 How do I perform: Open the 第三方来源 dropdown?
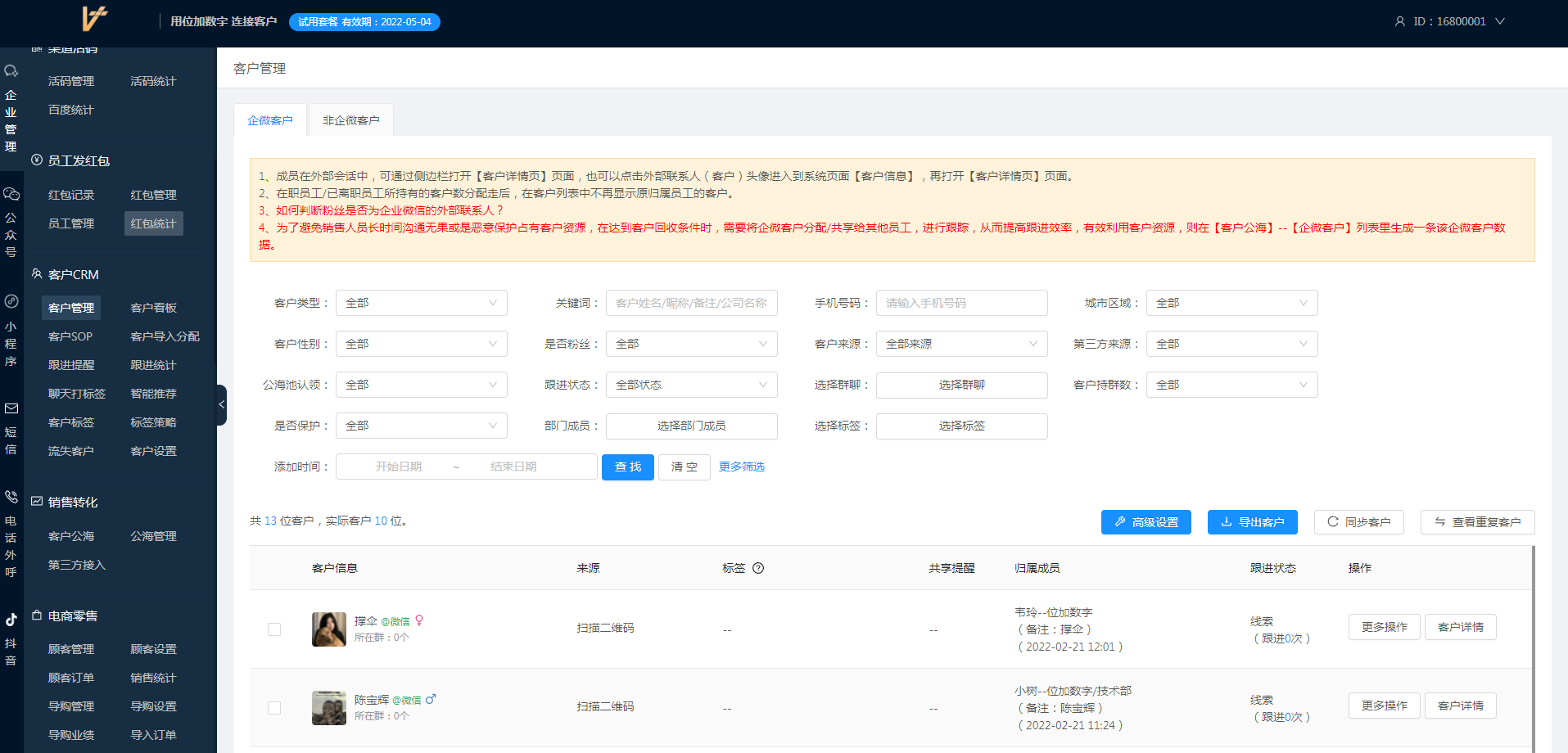click(x=1232, y=344)
